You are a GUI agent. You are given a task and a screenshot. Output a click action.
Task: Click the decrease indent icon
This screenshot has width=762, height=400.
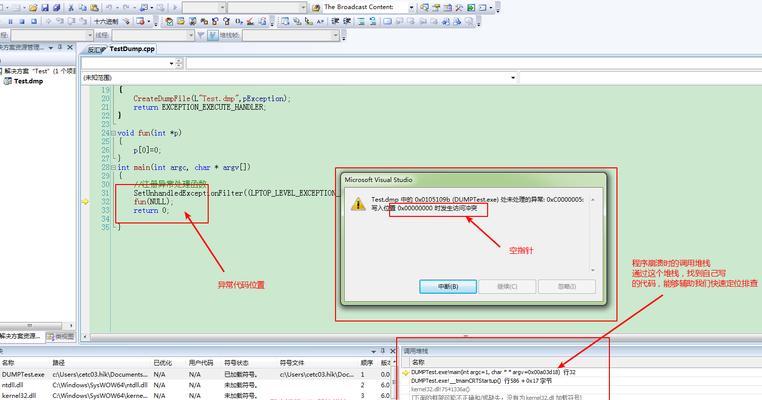[335, 21]
